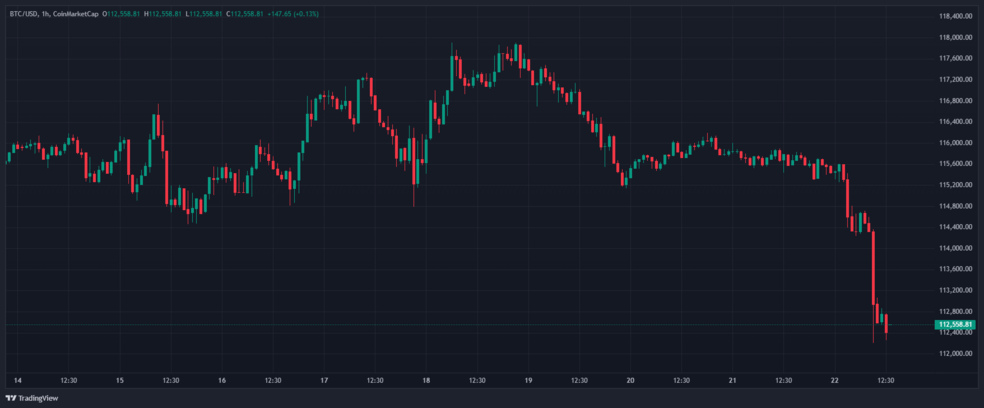Click the 118,000.00 price axis label
Viewport: 984px width, 408px height.
(x=957, y=37)
